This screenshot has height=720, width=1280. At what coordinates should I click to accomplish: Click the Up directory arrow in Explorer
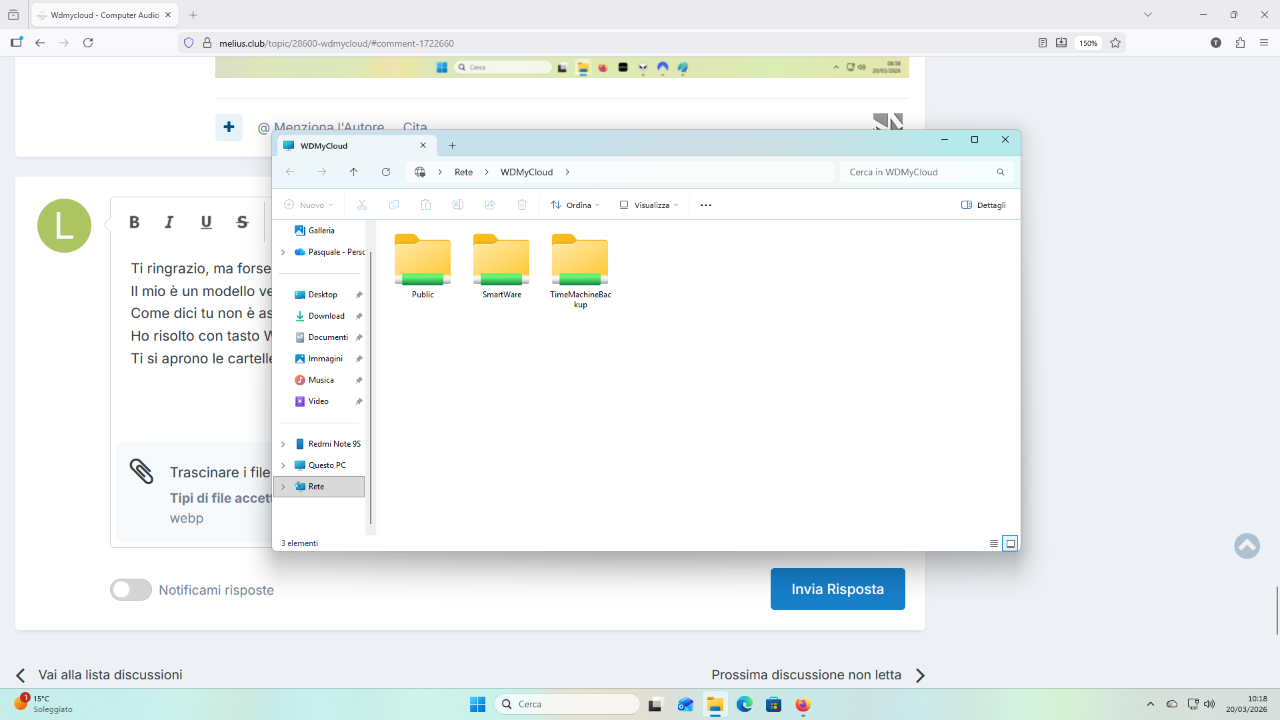pos(354,172)
